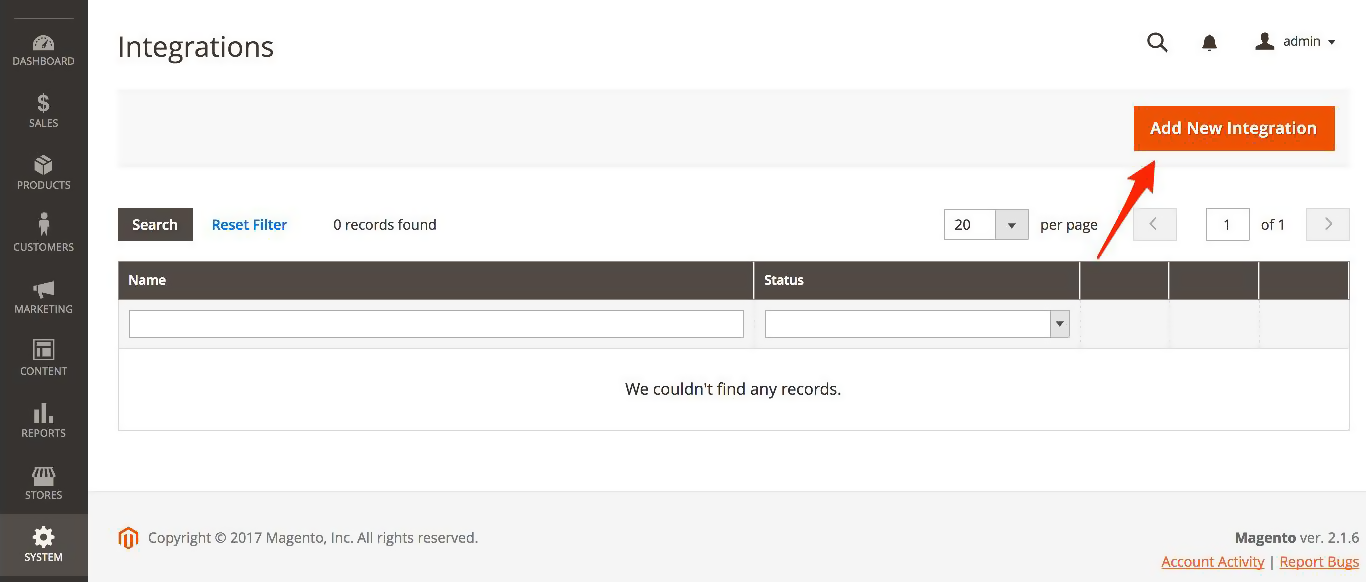1366x582 pixels.
Task: View notifications via the bell icon
Action: pos(1209,42)
